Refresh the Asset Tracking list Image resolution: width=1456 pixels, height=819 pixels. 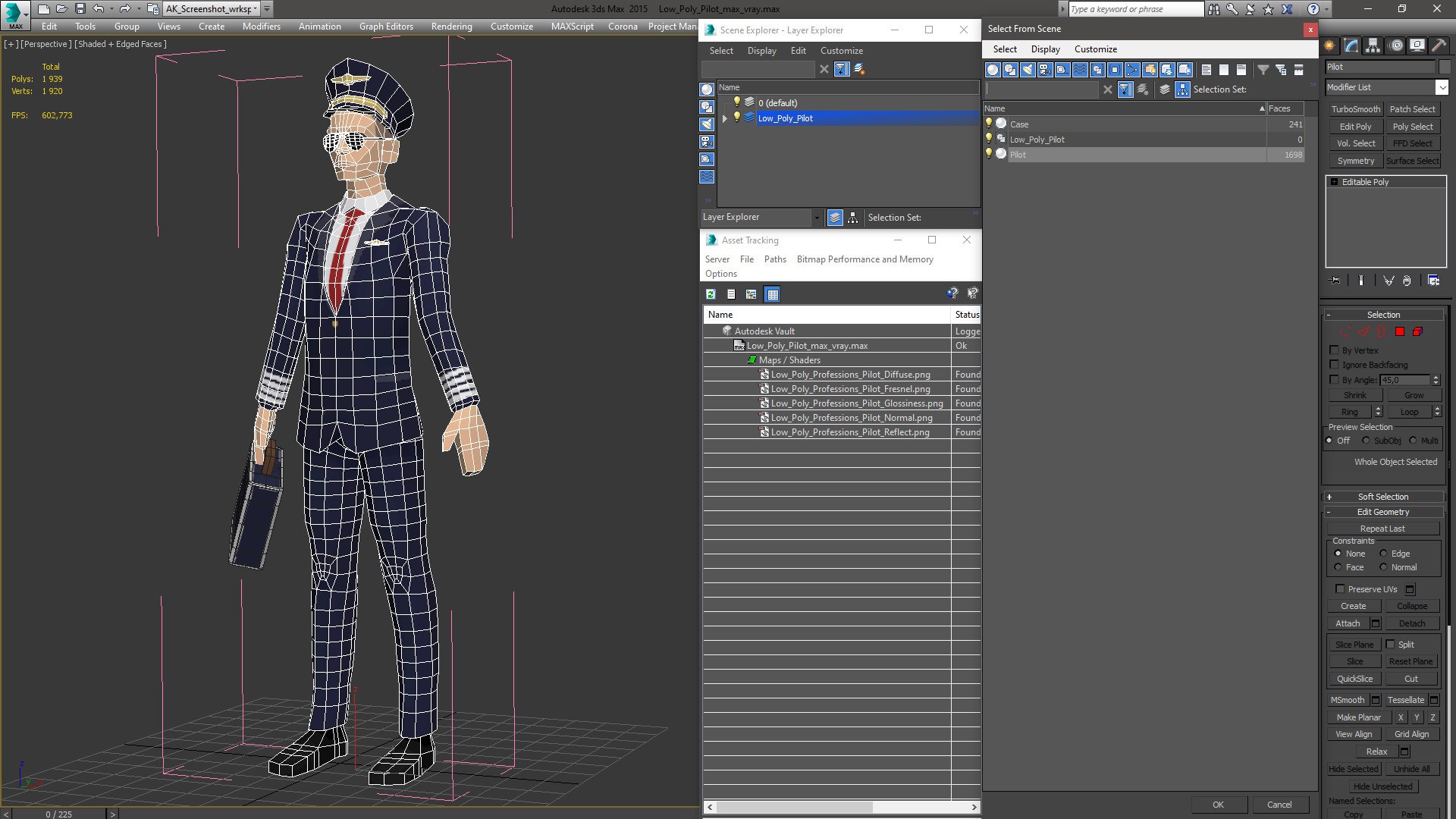[711, 294]
